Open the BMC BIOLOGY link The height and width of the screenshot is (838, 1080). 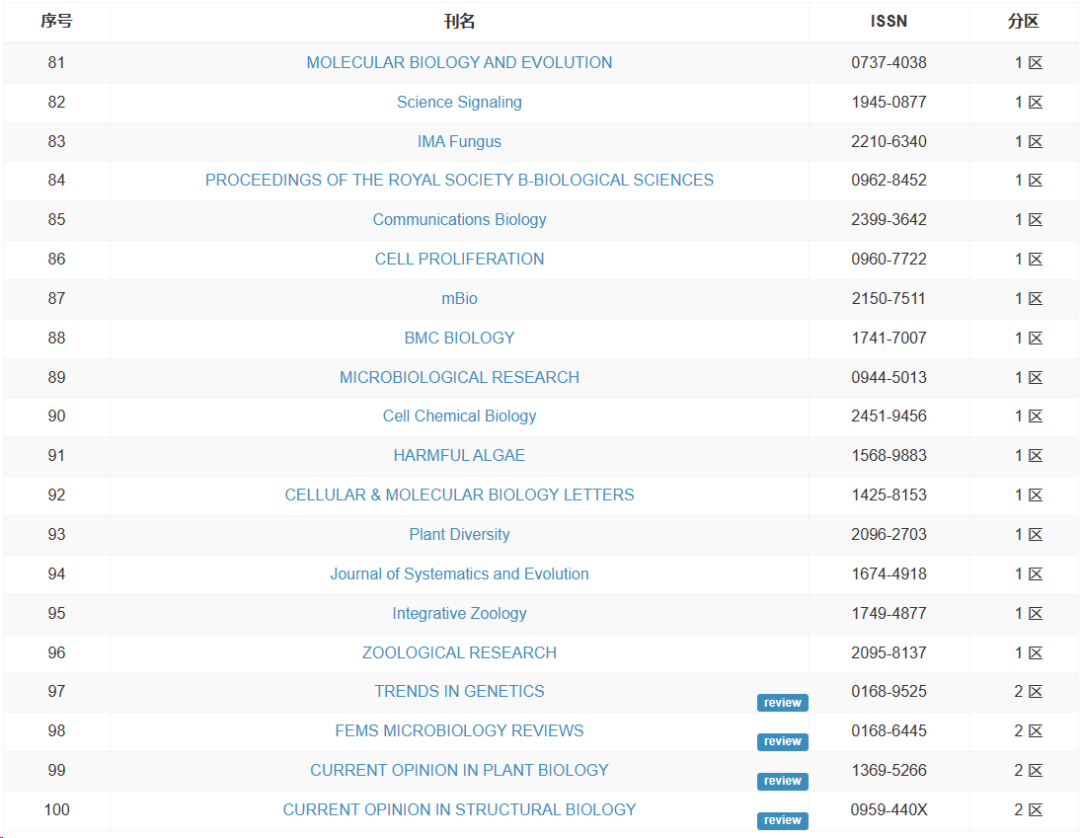pos(459,338)
